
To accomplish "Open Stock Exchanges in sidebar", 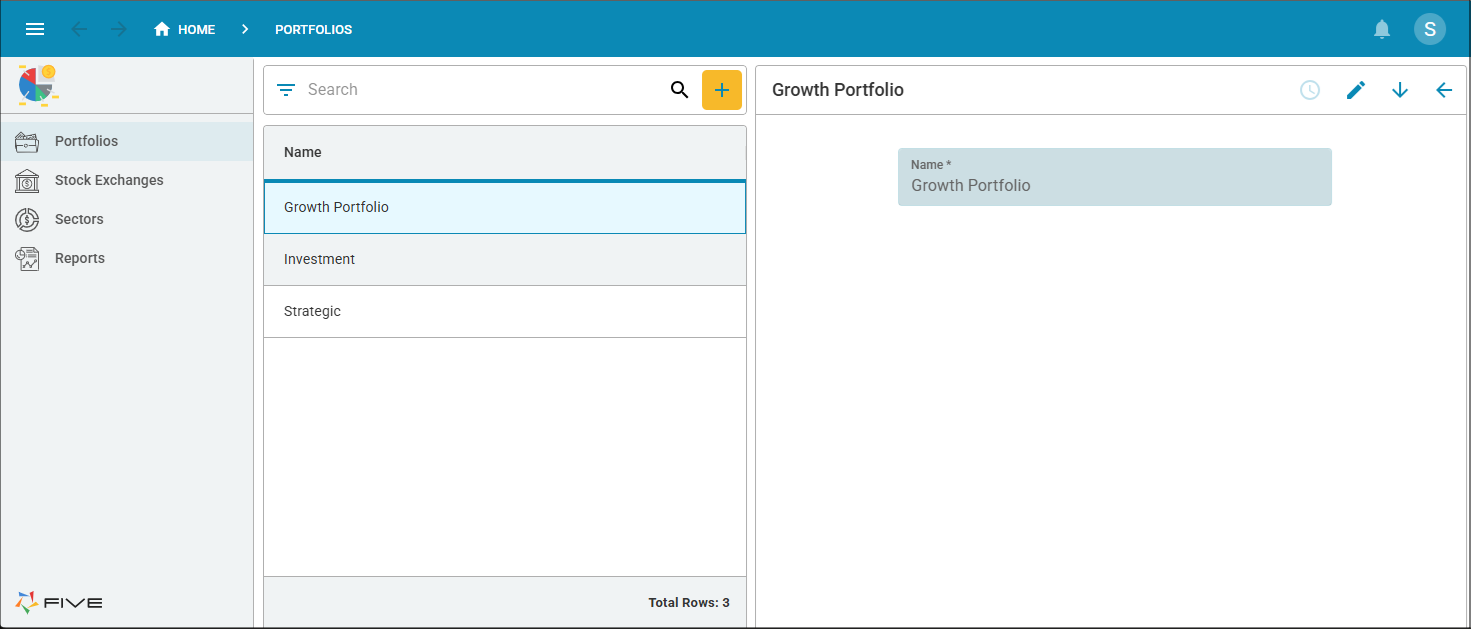I will (109, 180).
